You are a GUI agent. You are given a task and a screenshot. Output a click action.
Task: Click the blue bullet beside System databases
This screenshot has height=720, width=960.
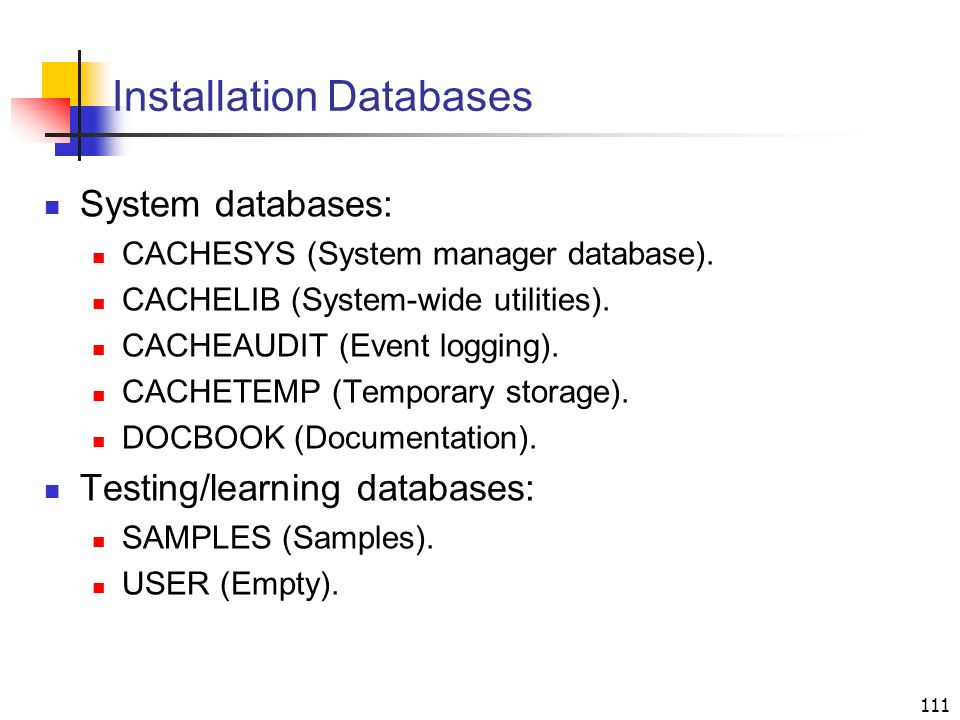coord(52,207)
